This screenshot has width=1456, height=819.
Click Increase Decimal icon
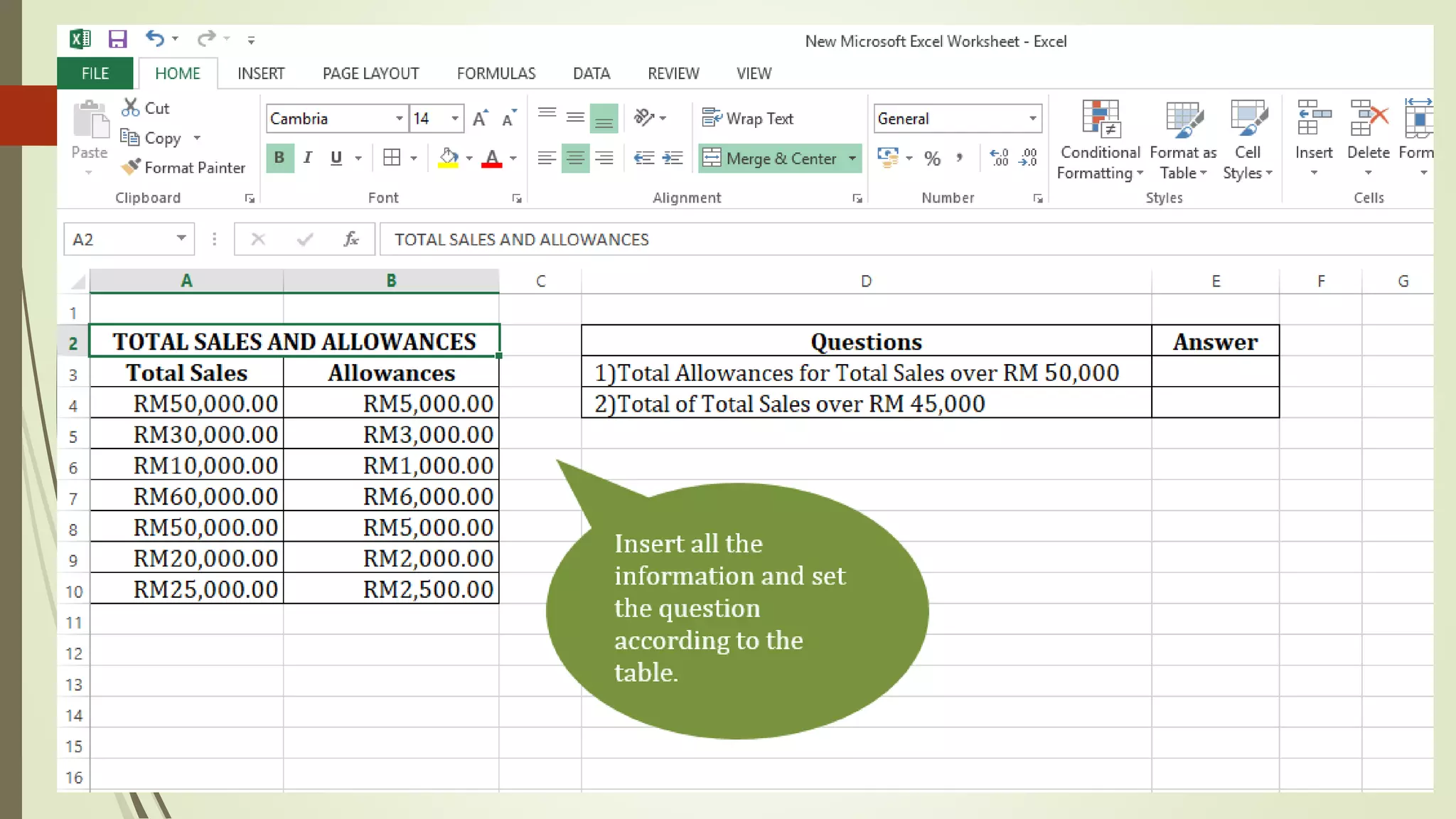coord(999,157)
